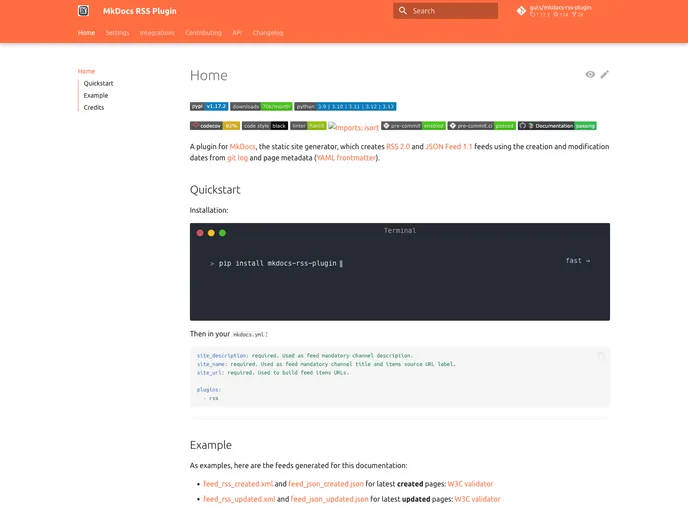Open the YAML frontmatter link
Screen dimensions: 688x512
pos(346,158)
